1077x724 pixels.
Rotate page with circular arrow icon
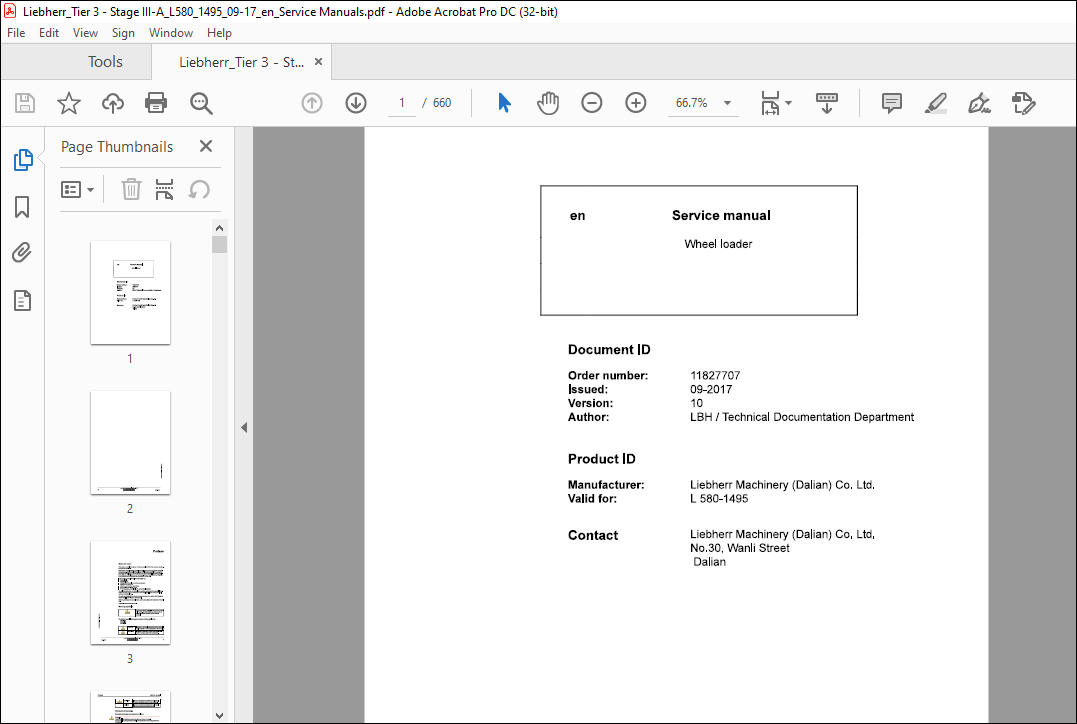(x=199, y=189)
